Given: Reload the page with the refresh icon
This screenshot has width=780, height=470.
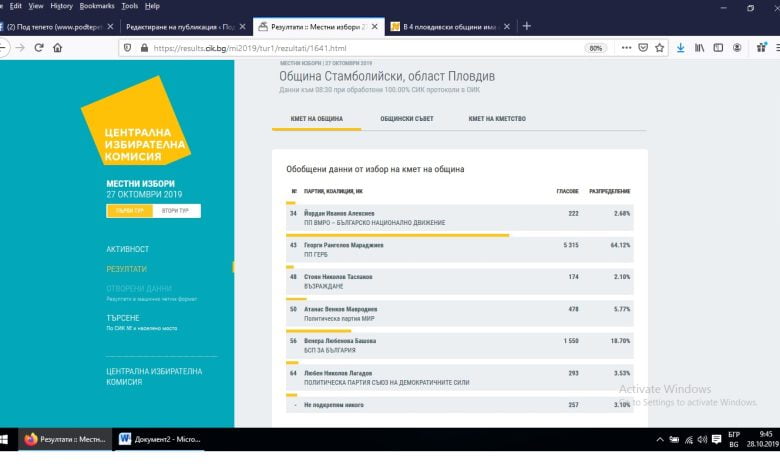Looking at the screenshot, I should coord(39,48).
